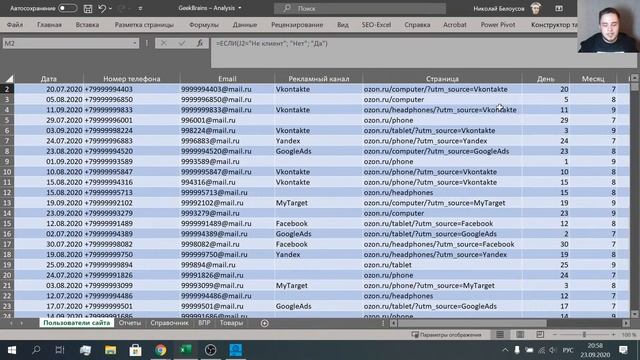
Task: Switch to the ВПР sheet
Action: click(204, 323)
